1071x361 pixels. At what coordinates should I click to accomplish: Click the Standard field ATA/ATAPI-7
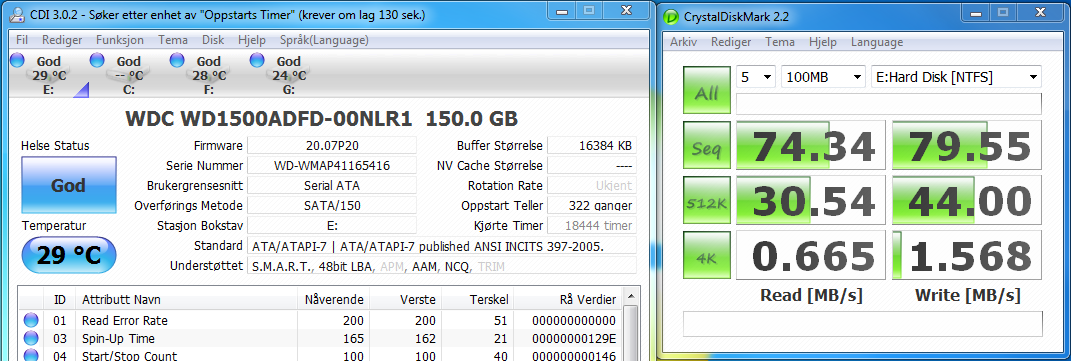[x=442, y=246]
